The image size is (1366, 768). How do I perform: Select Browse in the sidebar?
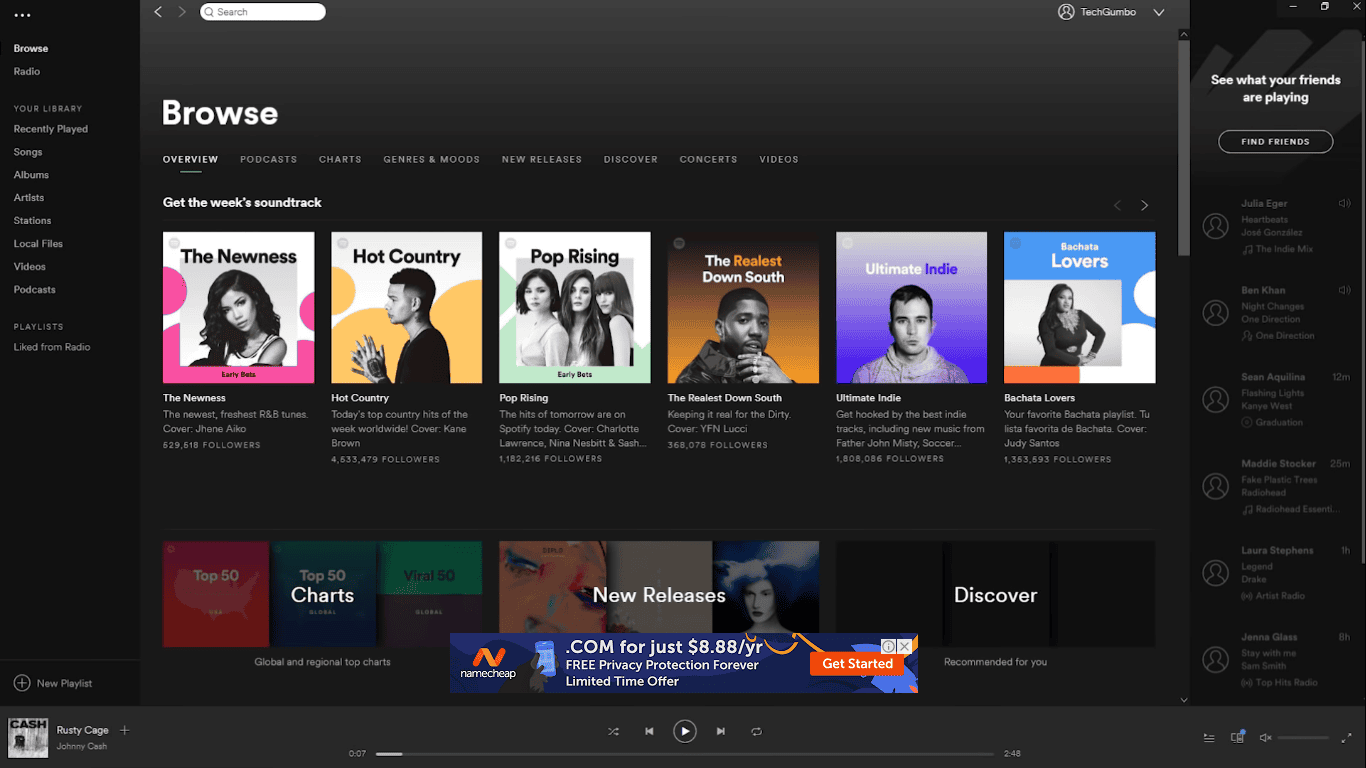(x=31, y=48)
